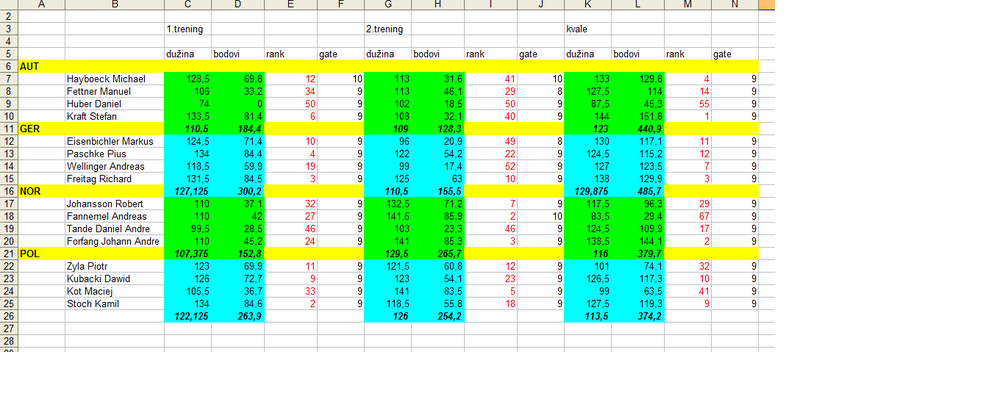
Task: Click the kvale section heading cell
Action: pyautogui.click(x=588, y=28)
